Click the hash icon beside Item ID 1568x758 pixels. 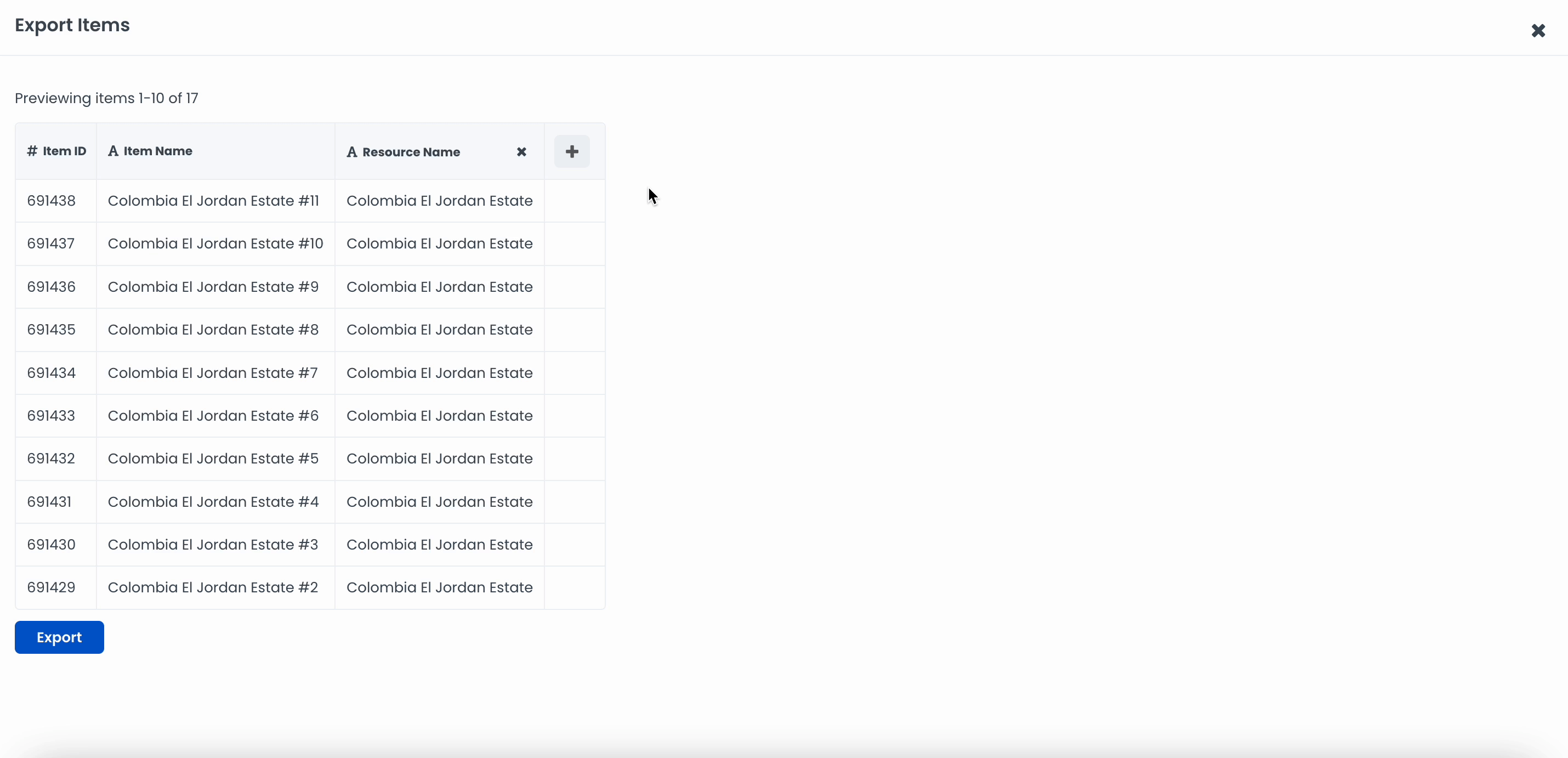[x=32, y=151]
